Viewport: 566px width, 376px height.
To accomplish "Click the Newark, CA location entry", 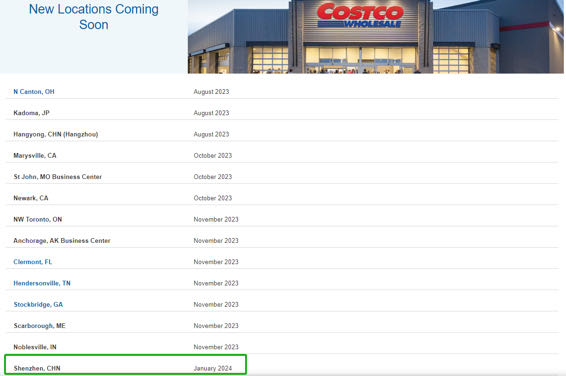I will point(31,198).
